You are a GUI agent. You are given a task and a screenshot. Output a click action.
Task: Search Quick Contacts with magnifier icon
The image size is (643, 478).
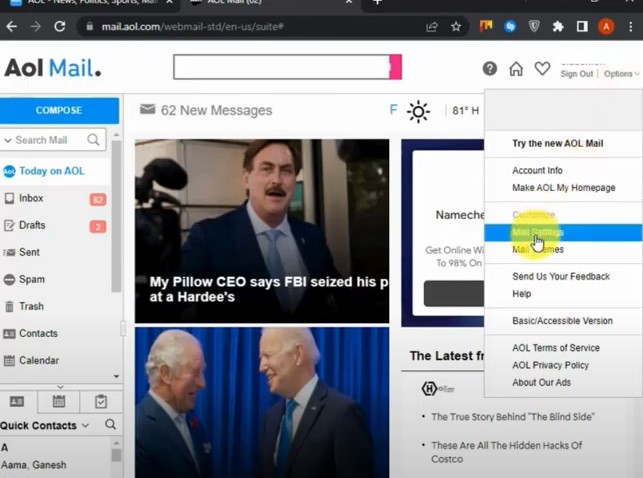(110, 424)
